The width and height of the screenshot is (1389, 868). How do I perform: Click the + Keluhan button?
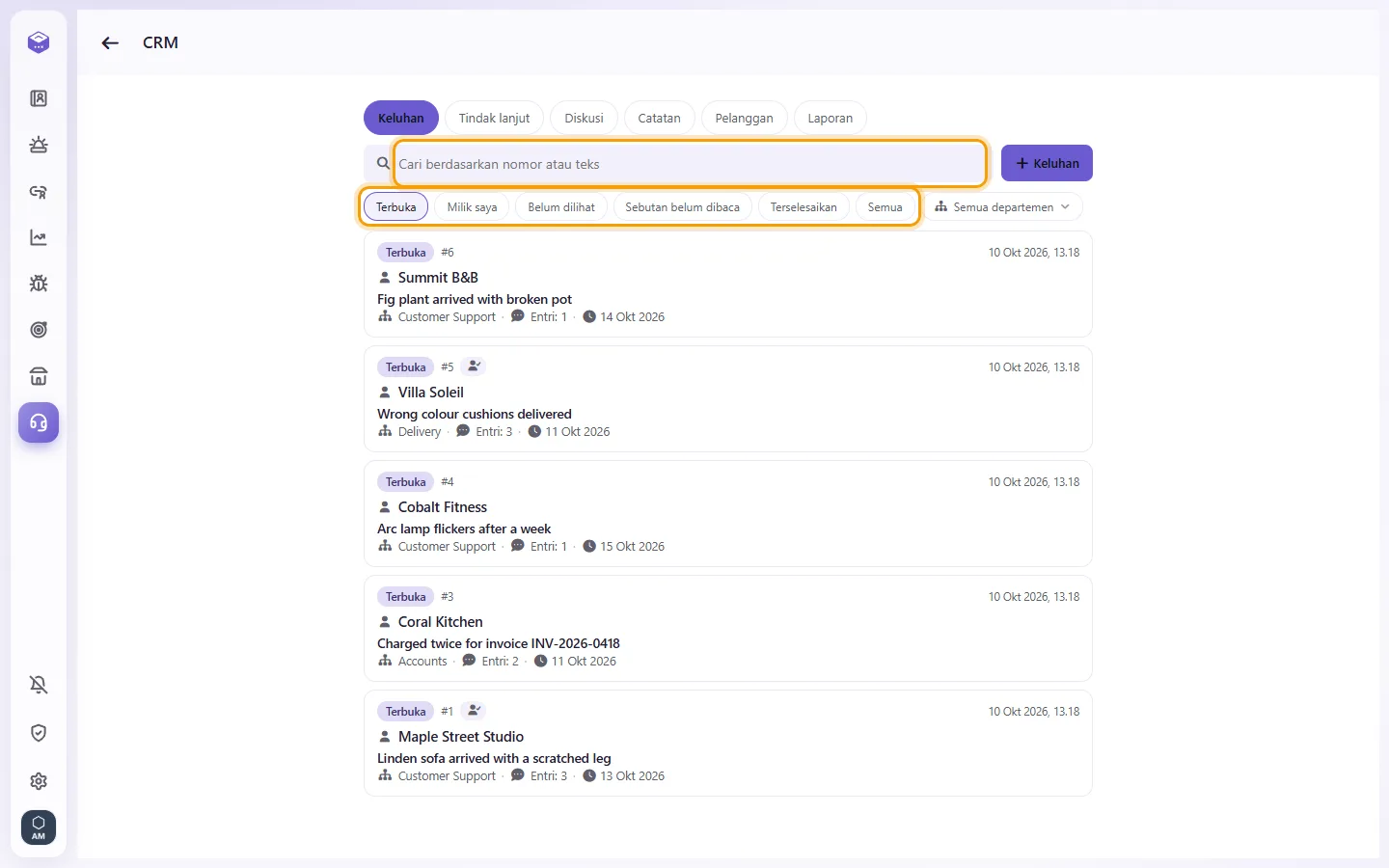1047,163
